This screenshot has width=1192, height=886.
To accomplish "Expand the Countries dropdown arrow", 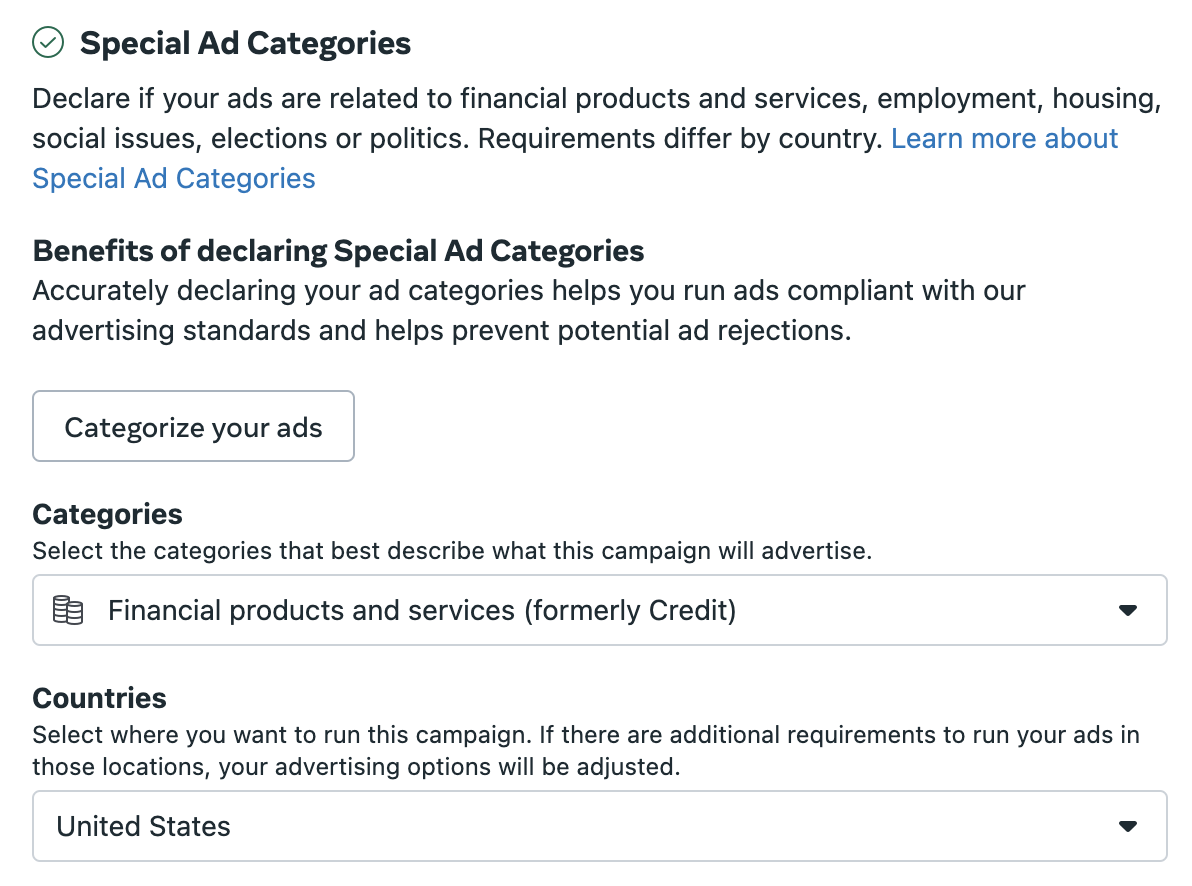I will [1127, 826].
